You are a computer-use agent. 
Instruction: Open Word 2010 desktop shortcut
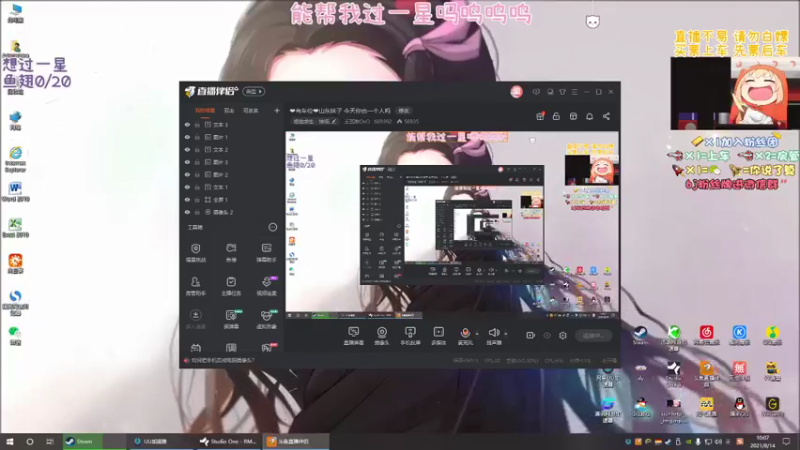click(x=15, y=192)
